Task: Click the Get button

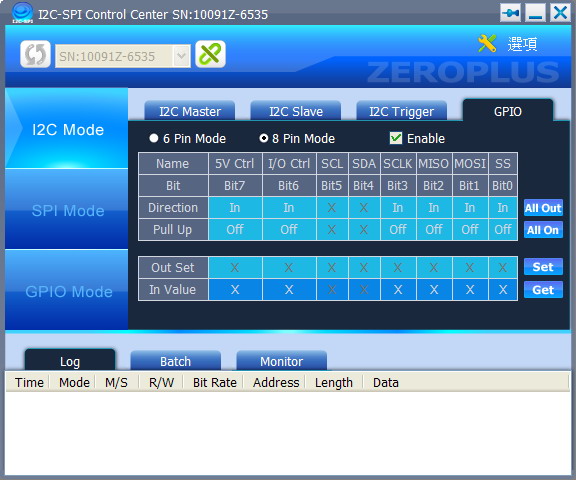Action: pos(543,290)
